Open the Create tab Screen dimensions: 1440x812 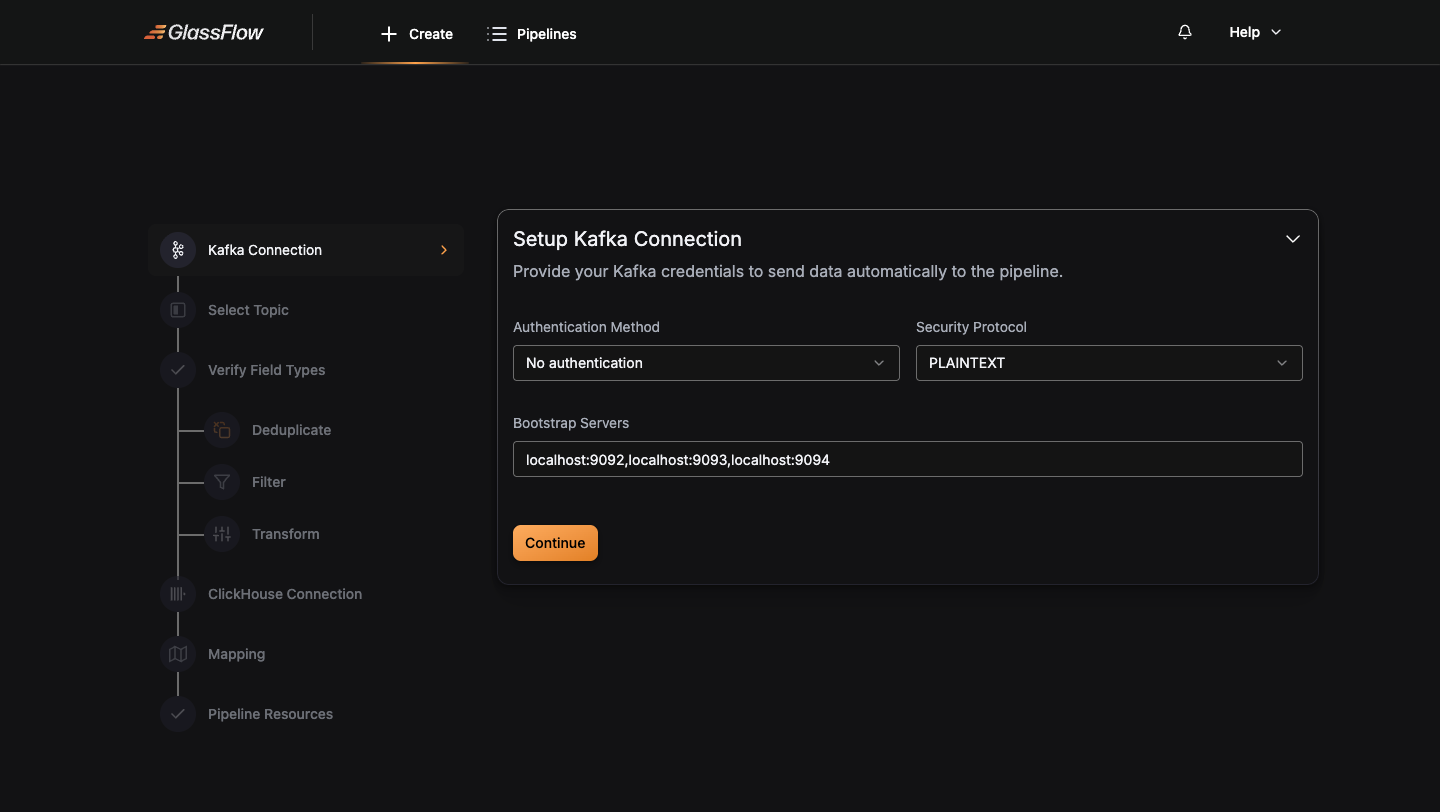point(416,34)
